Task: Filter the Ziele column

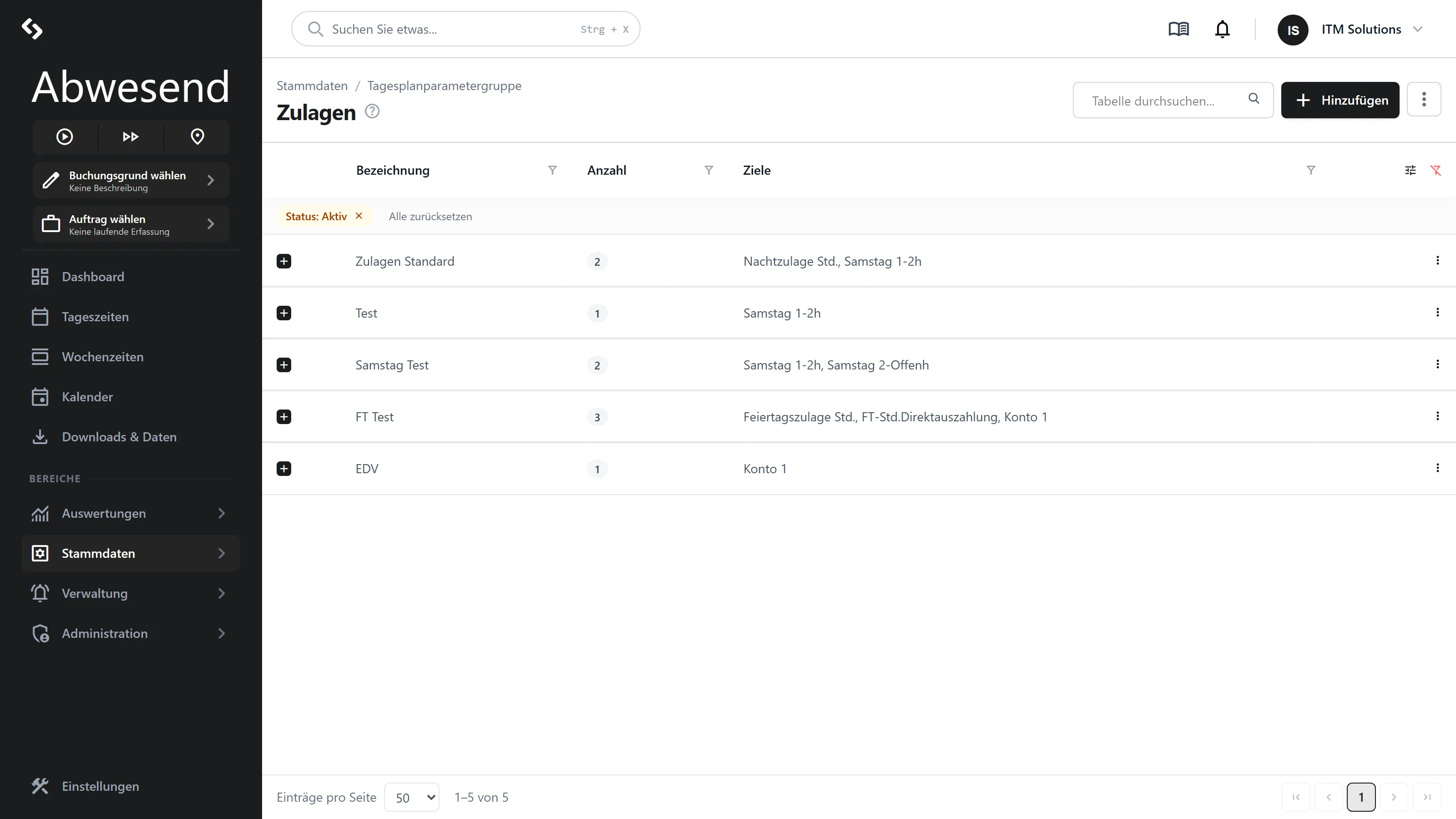Action: pyautogui.click(x=1311, y=170)
